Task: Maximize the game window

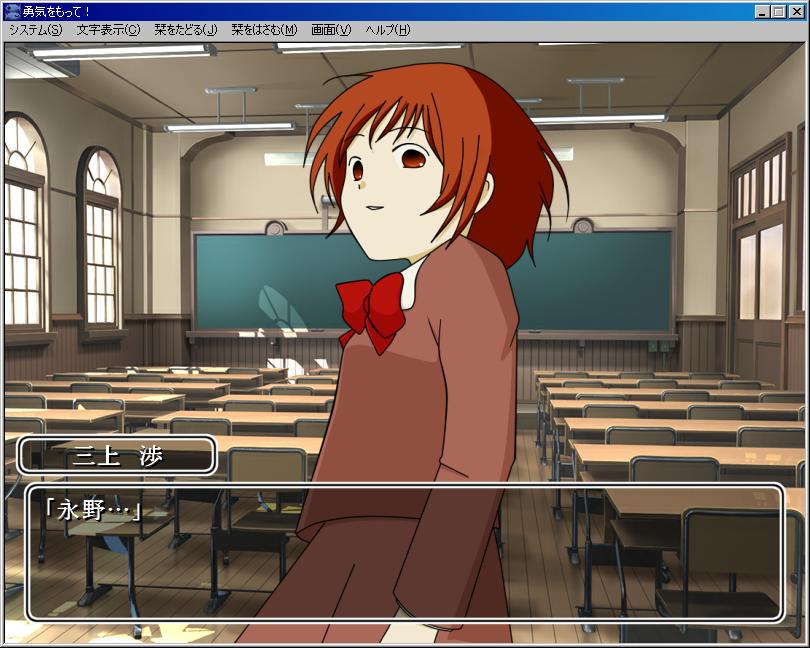Action: coord(778,11)
